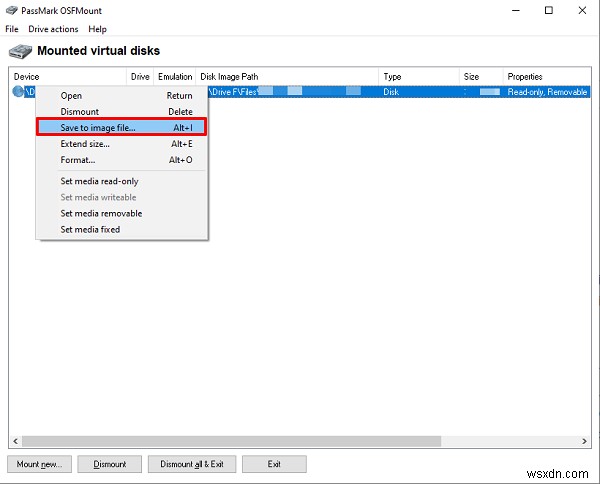The height and width of the screenshot is (484, 600).
Task: Click the Exit button
Action: tap(274, 464)
